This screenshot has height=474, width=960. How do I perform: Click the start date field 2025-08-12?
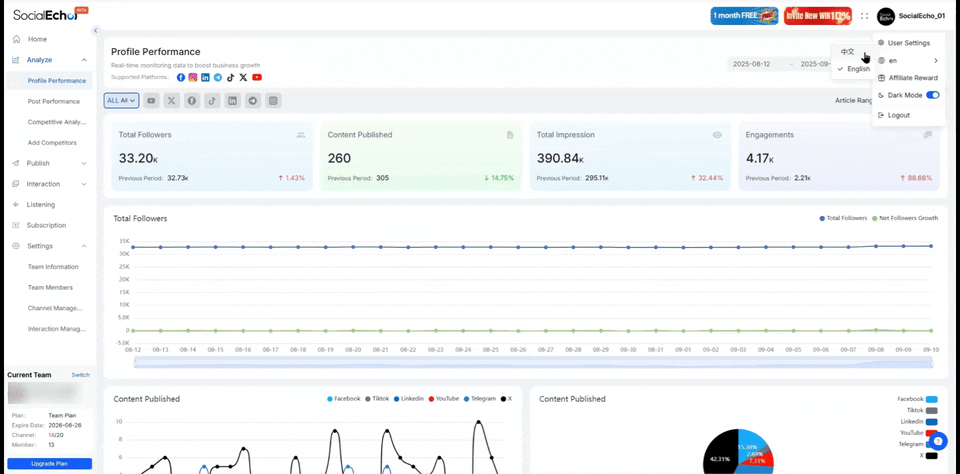[752, 64]
